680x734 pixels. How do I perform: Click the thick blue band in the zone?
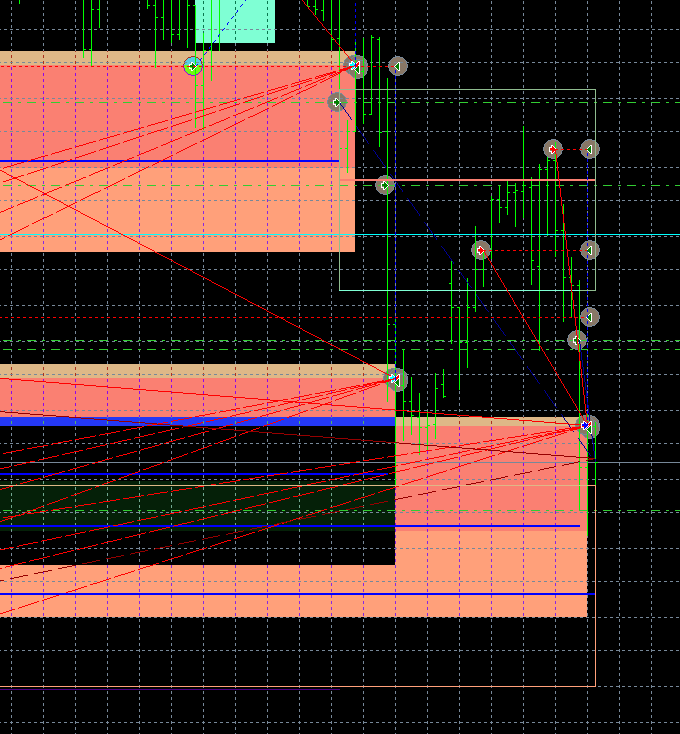tap(197, 422)
